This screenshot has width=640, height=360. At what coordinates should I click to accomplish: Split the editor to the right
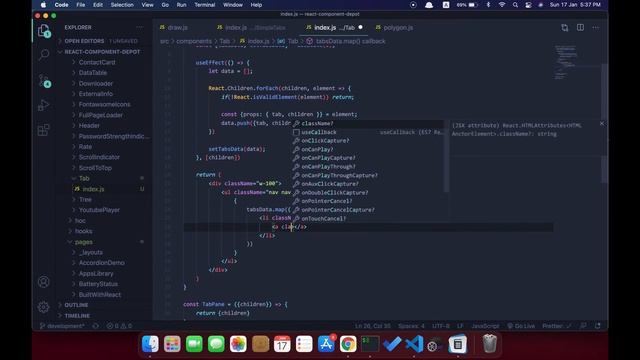pos(580,27)
